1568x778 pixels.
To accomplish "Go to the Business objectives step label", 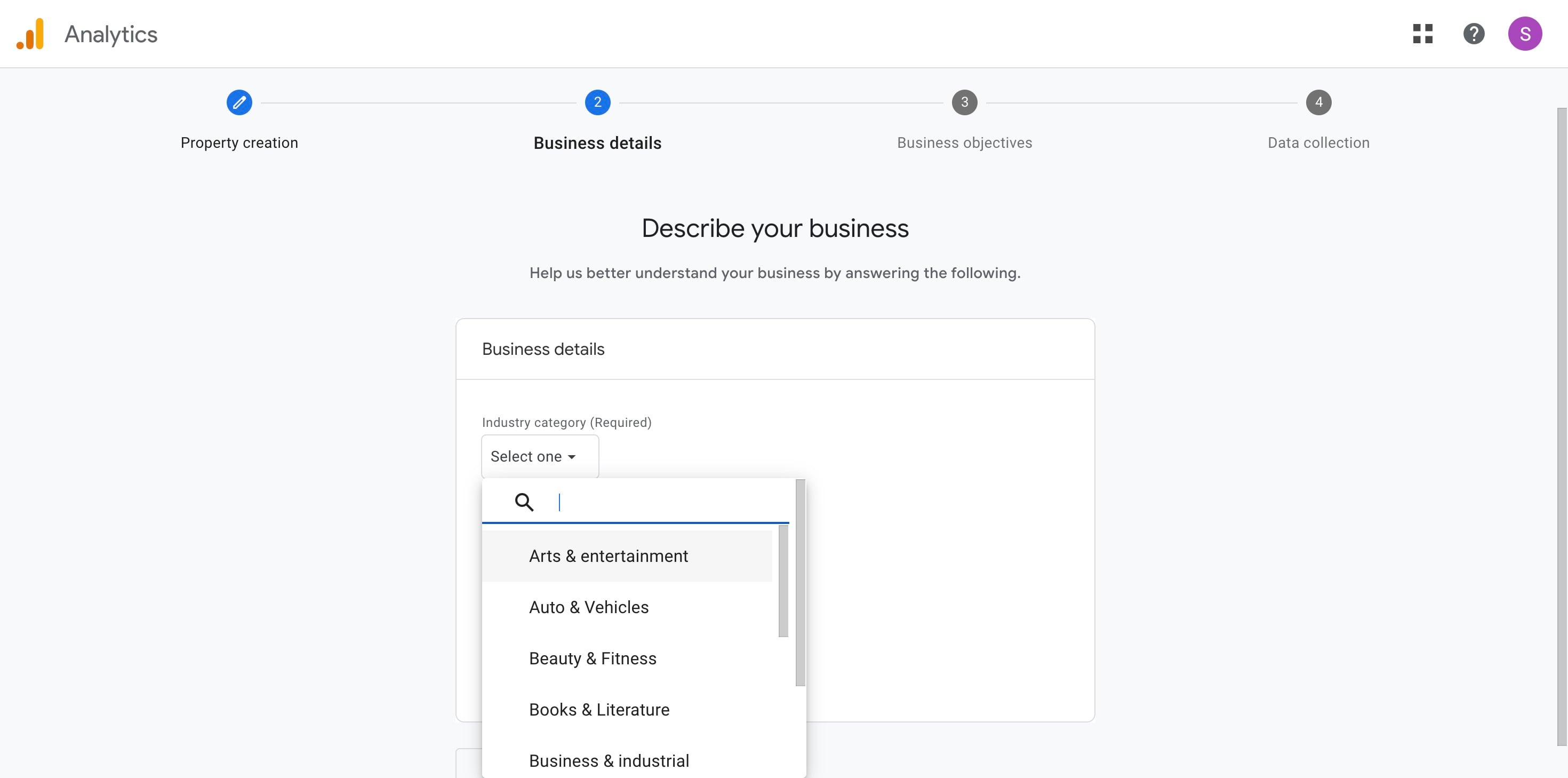I will [964, 142].
